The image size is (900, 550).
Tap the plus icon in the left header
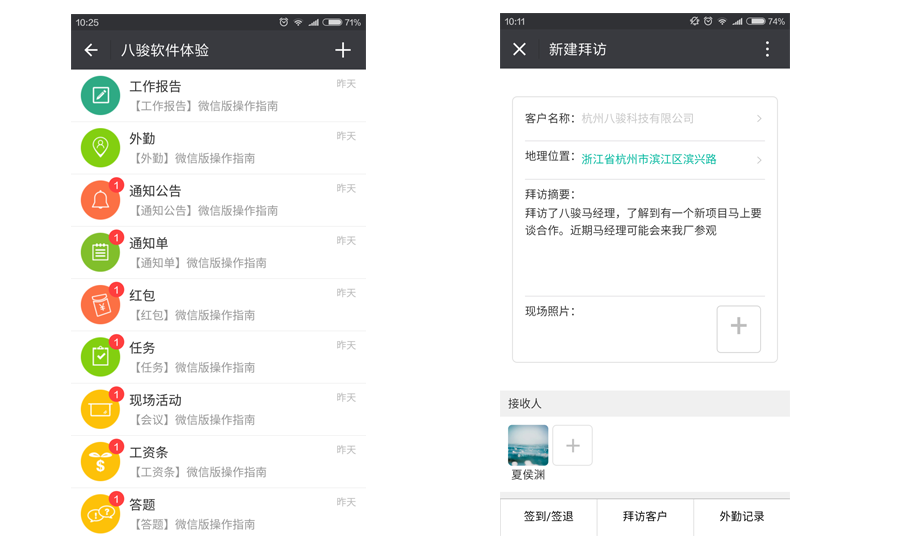point(342,50)
